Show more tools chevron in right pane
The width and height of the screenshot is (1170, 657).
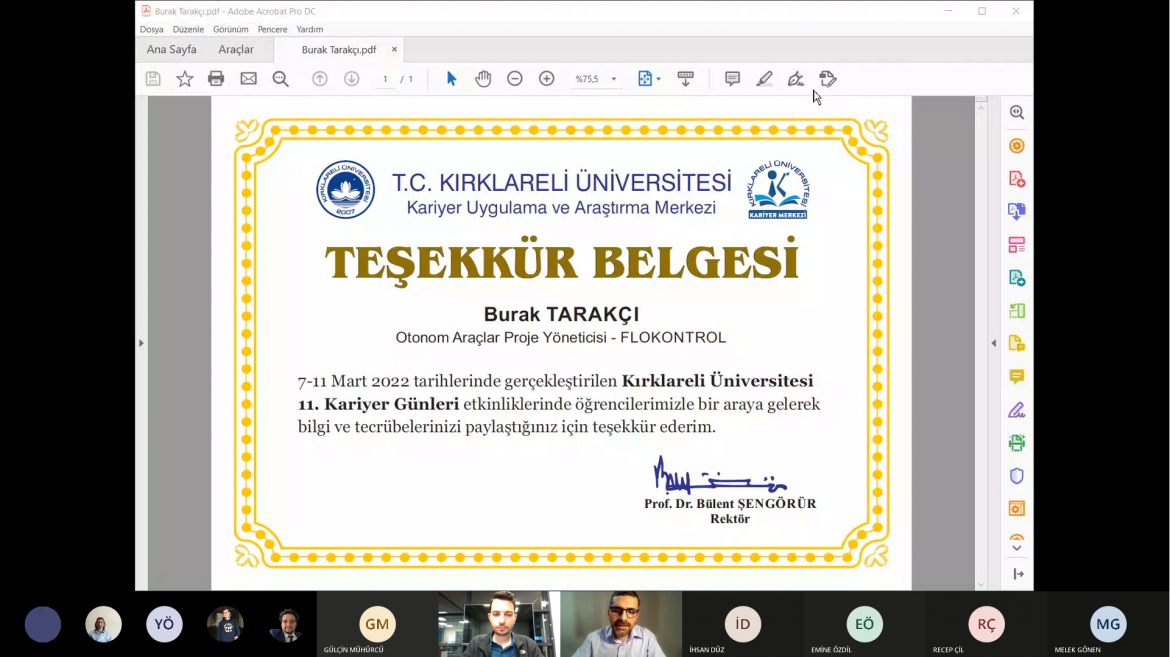1016,548
